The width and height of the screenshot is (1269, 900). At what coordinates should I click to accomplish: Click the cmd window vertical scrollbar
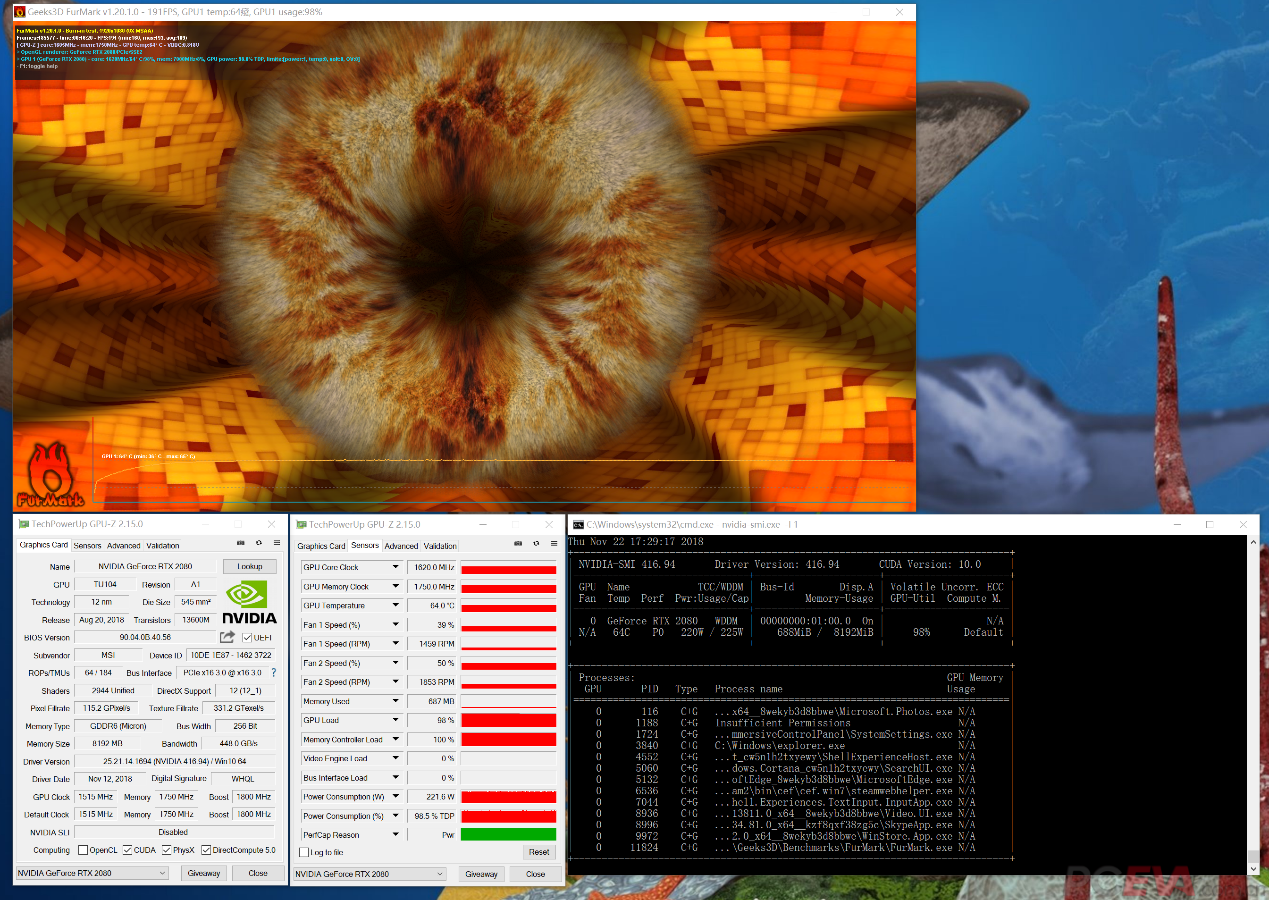(x=1253, y=705)
